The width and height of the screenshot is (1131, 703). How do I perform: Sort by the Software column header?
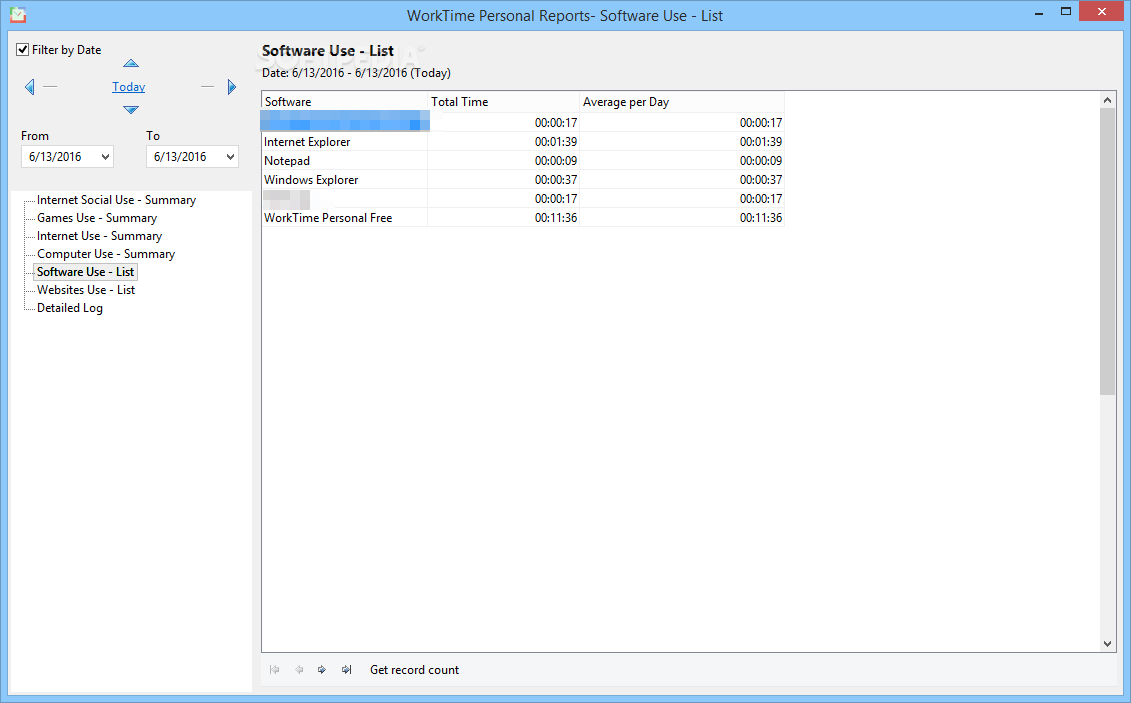(x=344, y=102)
